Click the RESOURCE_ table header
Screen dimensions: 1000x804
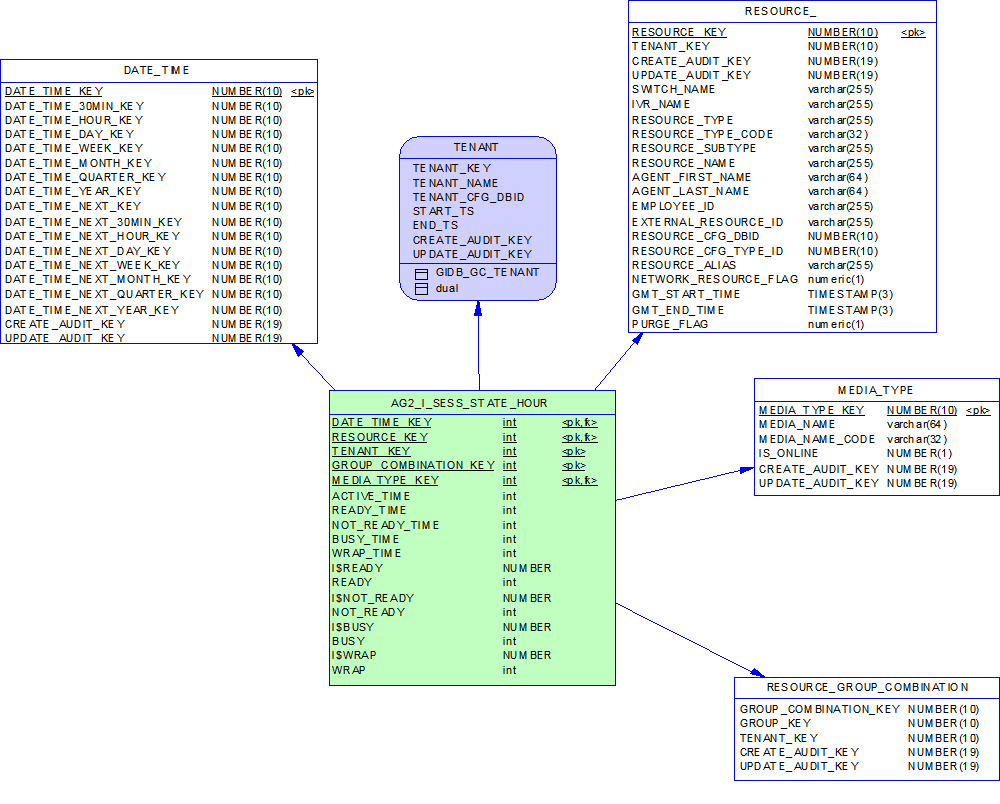coord(780,12)
